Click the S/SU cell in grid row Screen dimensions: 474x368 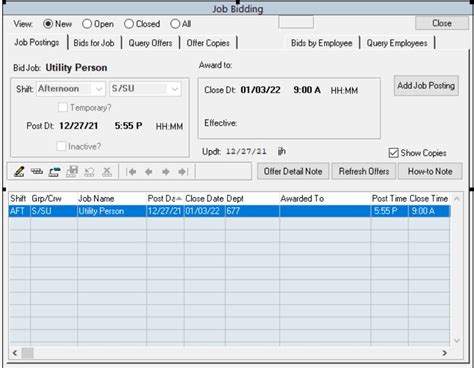[54, 211]
